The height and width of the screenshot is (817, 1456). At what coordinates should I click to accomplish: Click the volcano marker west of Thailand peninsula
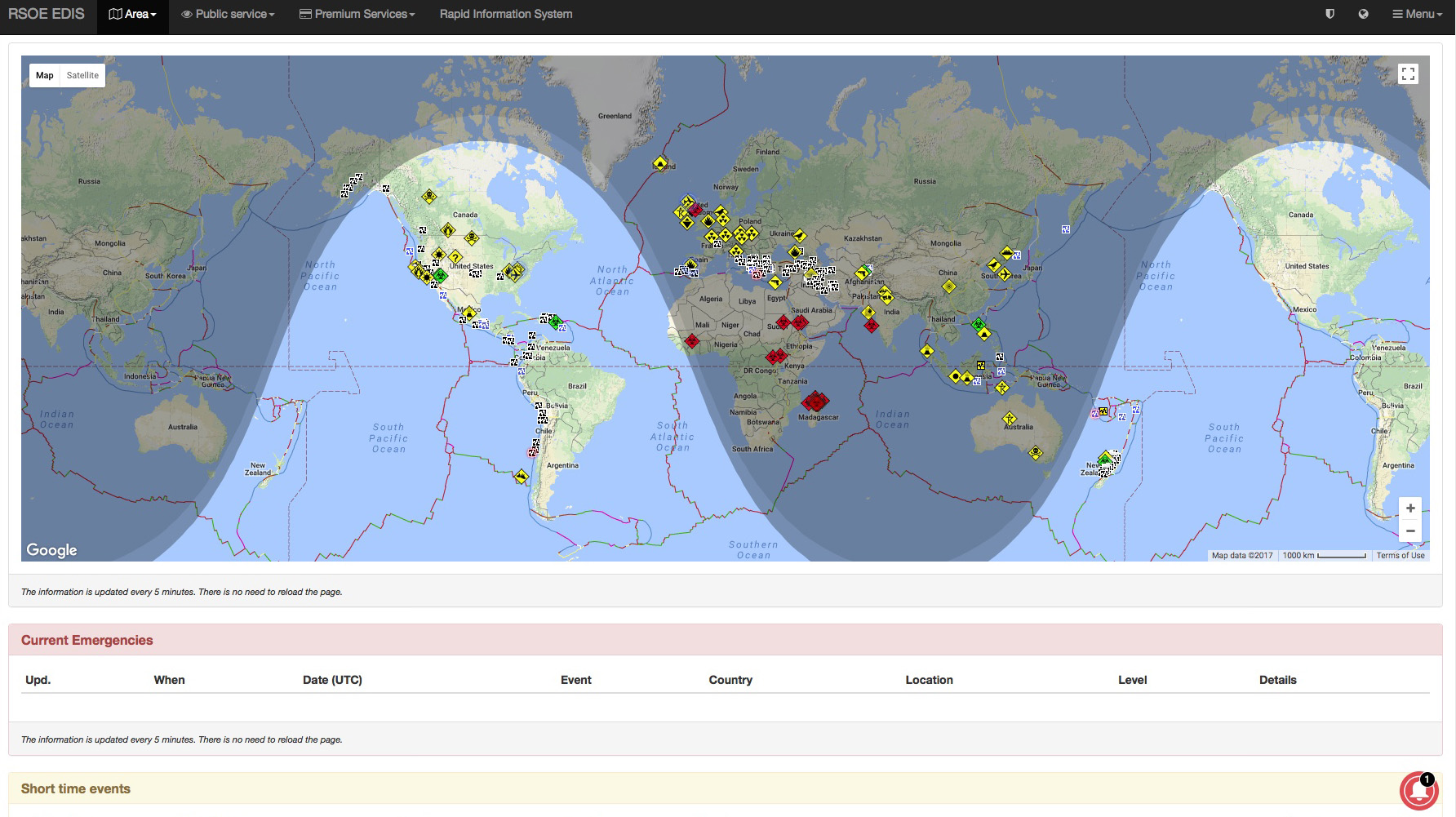click(x=926, y=351)
